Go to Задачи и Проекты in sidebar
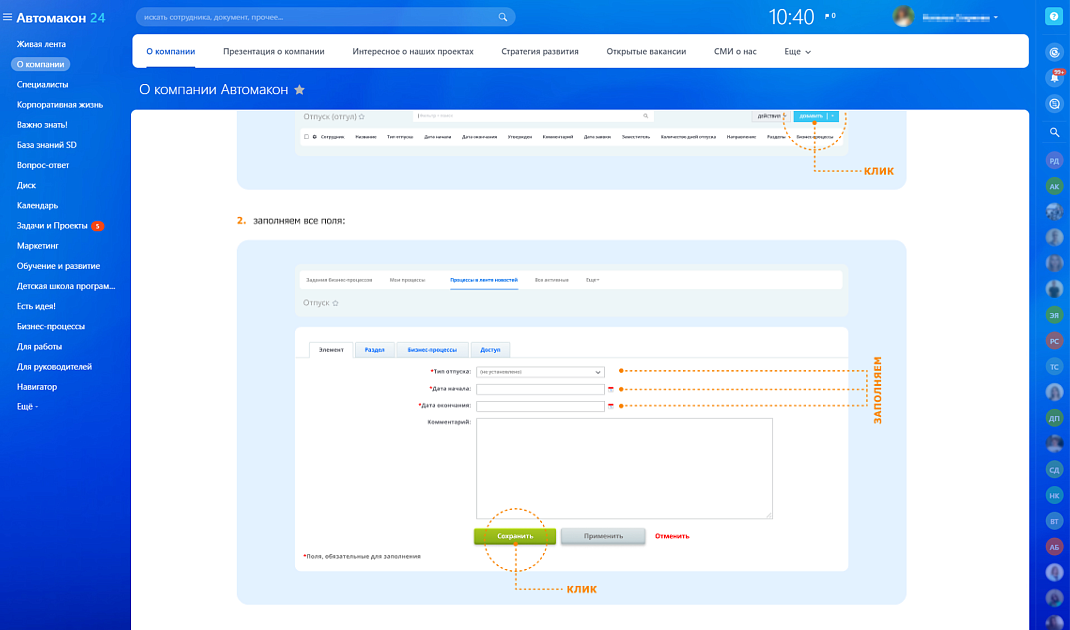 (52, 226)
